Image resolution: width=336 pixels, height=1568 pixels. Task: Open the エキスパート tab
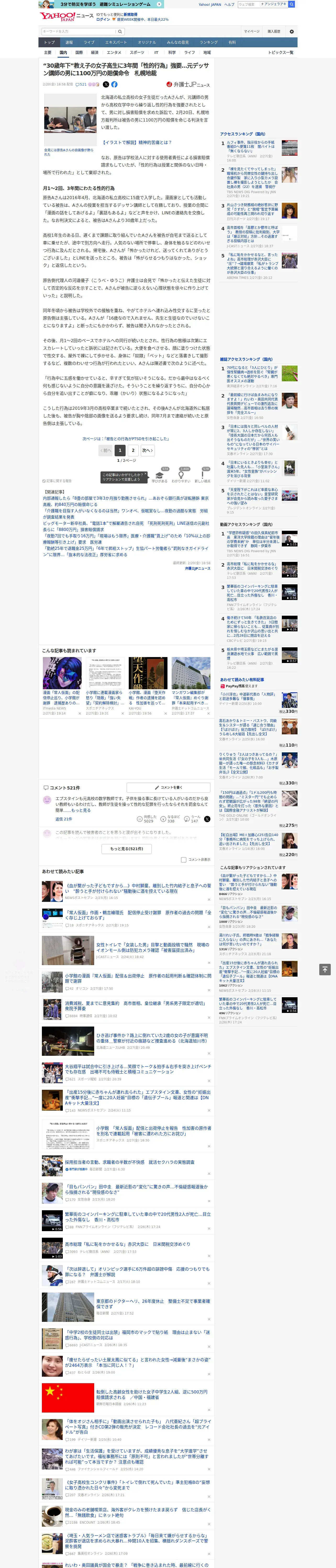click(x=116, y=43)
